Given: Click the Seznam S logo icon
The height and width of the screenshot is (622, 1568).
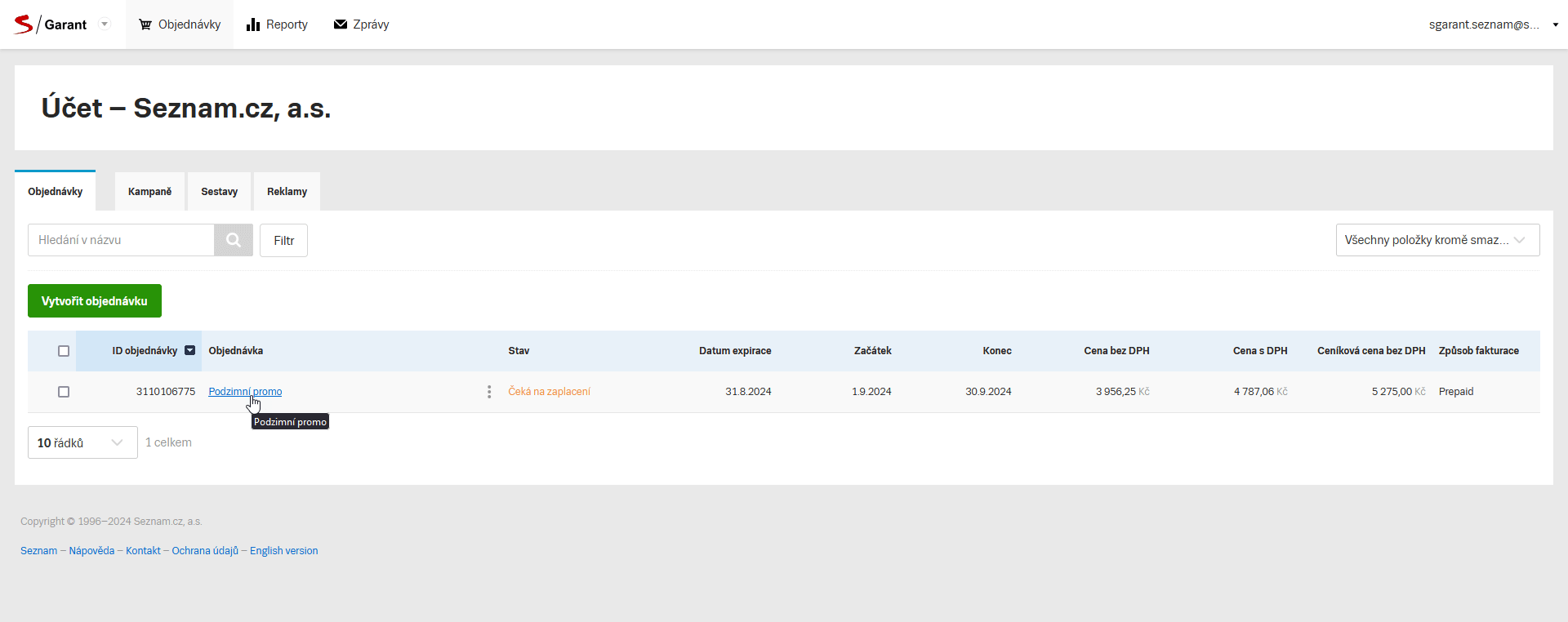Looking at the screenshot, I should point(23,24).
